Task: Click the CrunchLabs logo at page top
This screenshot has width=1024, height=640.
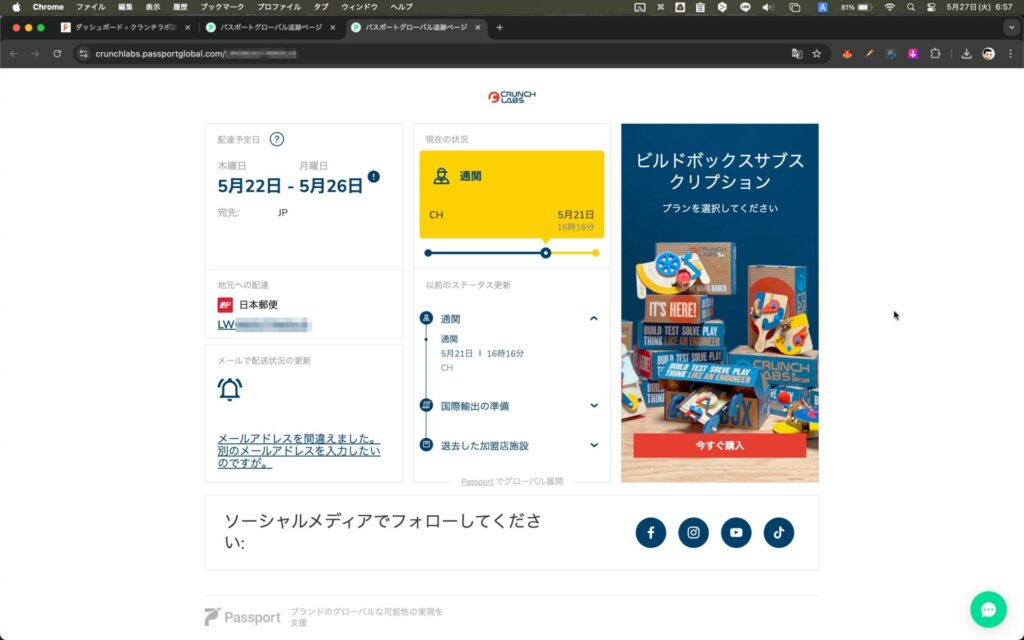Action: (x=512, y=97)
